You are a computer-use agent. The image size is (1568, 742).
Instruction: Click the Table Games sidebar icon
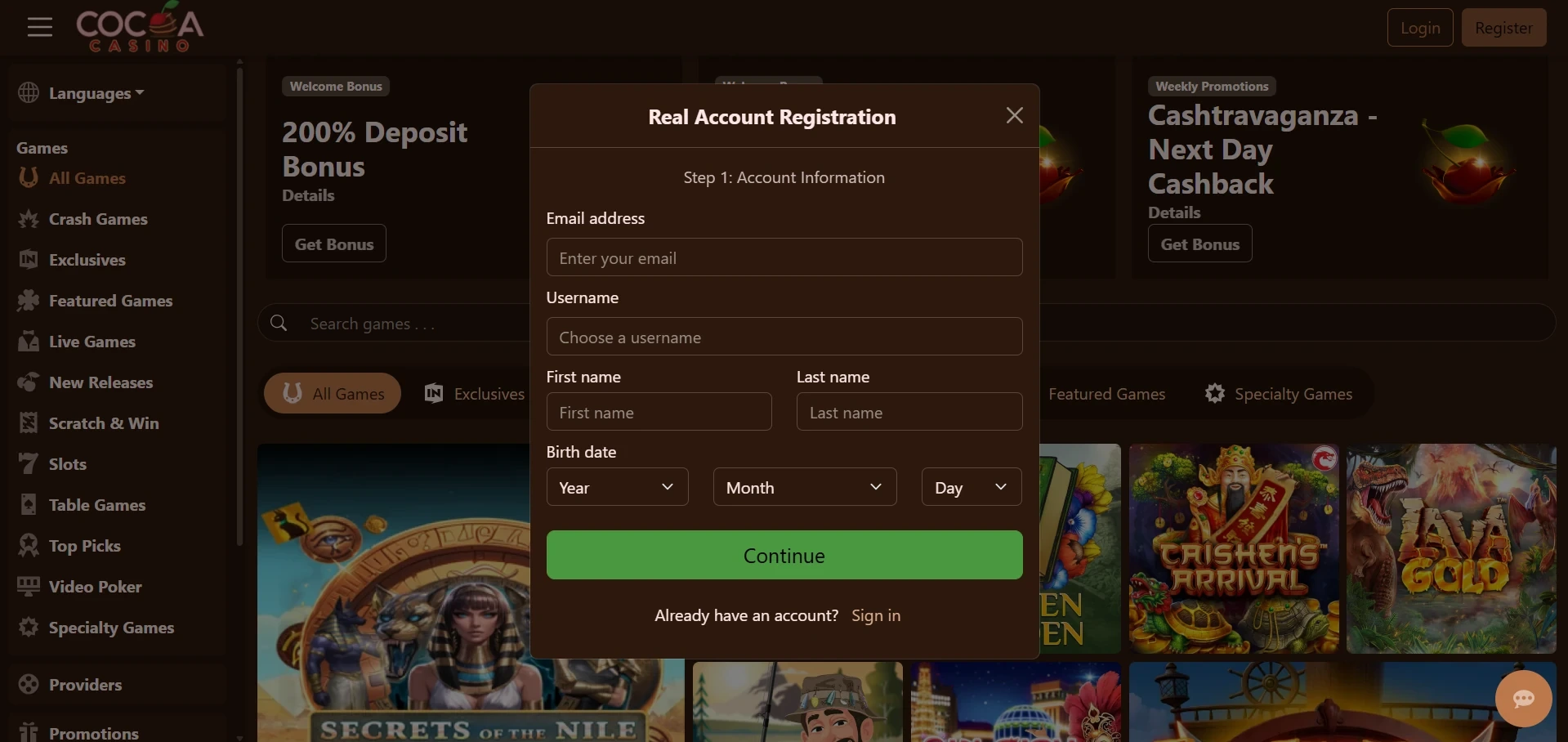pos(29,505)
